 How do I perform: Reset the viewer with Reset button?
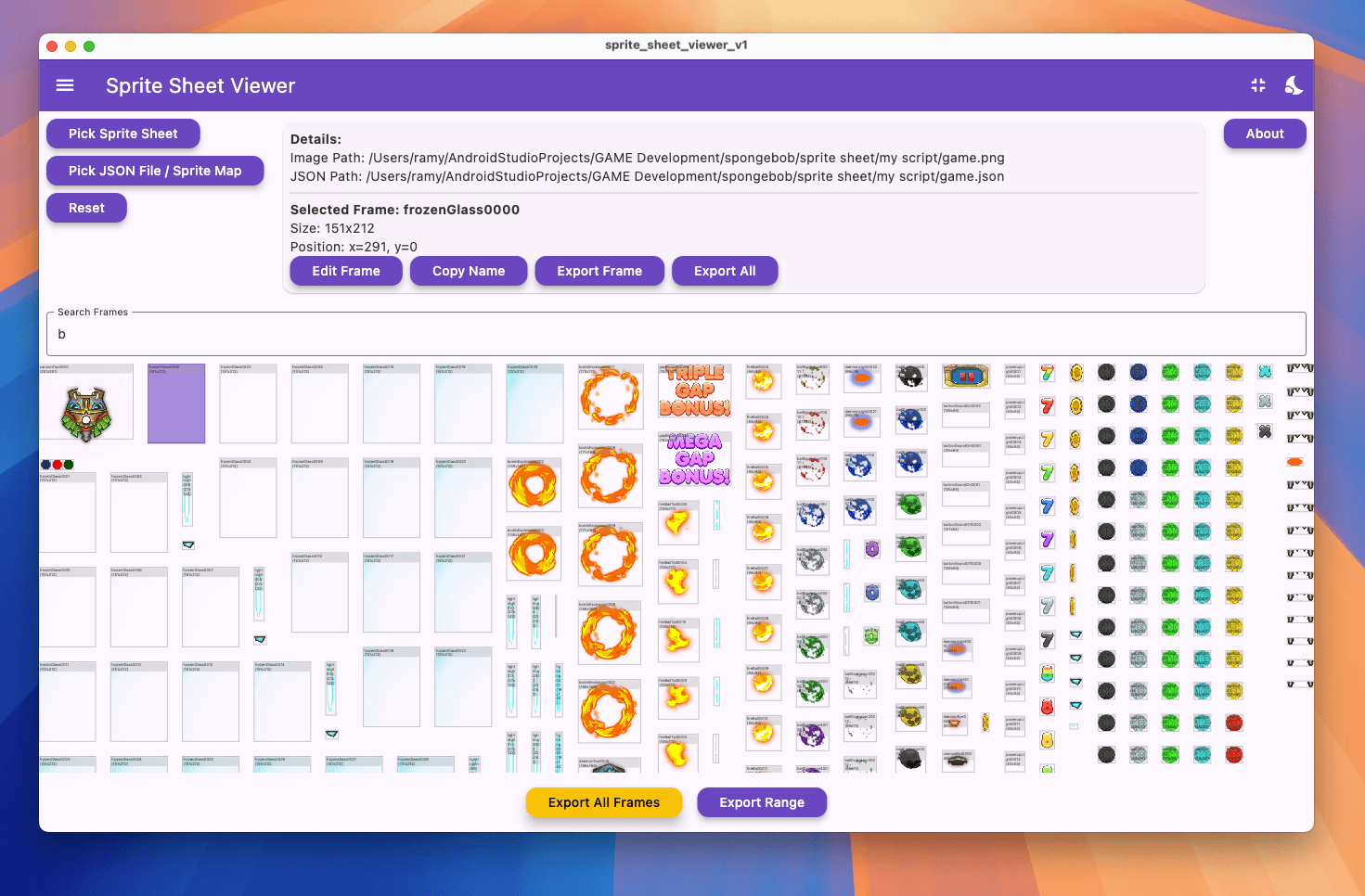point(86,208)
